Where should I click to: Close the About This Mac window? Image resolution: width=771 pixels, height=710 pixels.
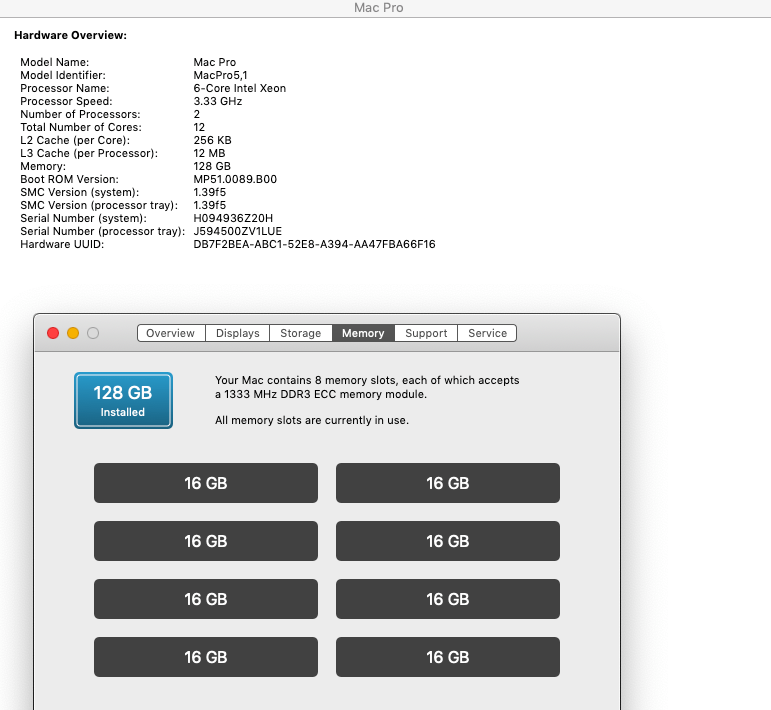point(53,333)
